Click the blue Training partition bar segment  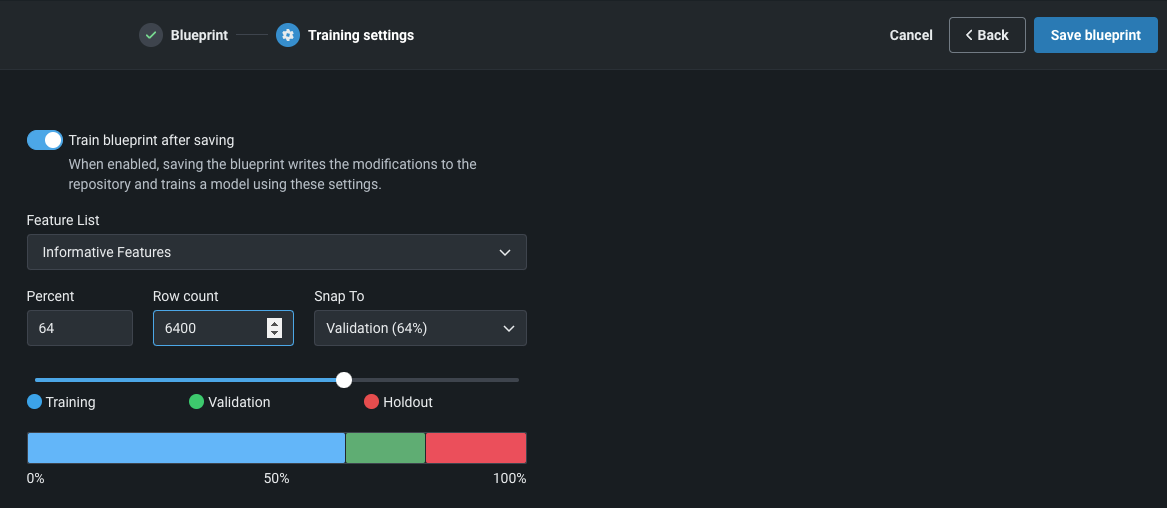[x=186, y=448]
